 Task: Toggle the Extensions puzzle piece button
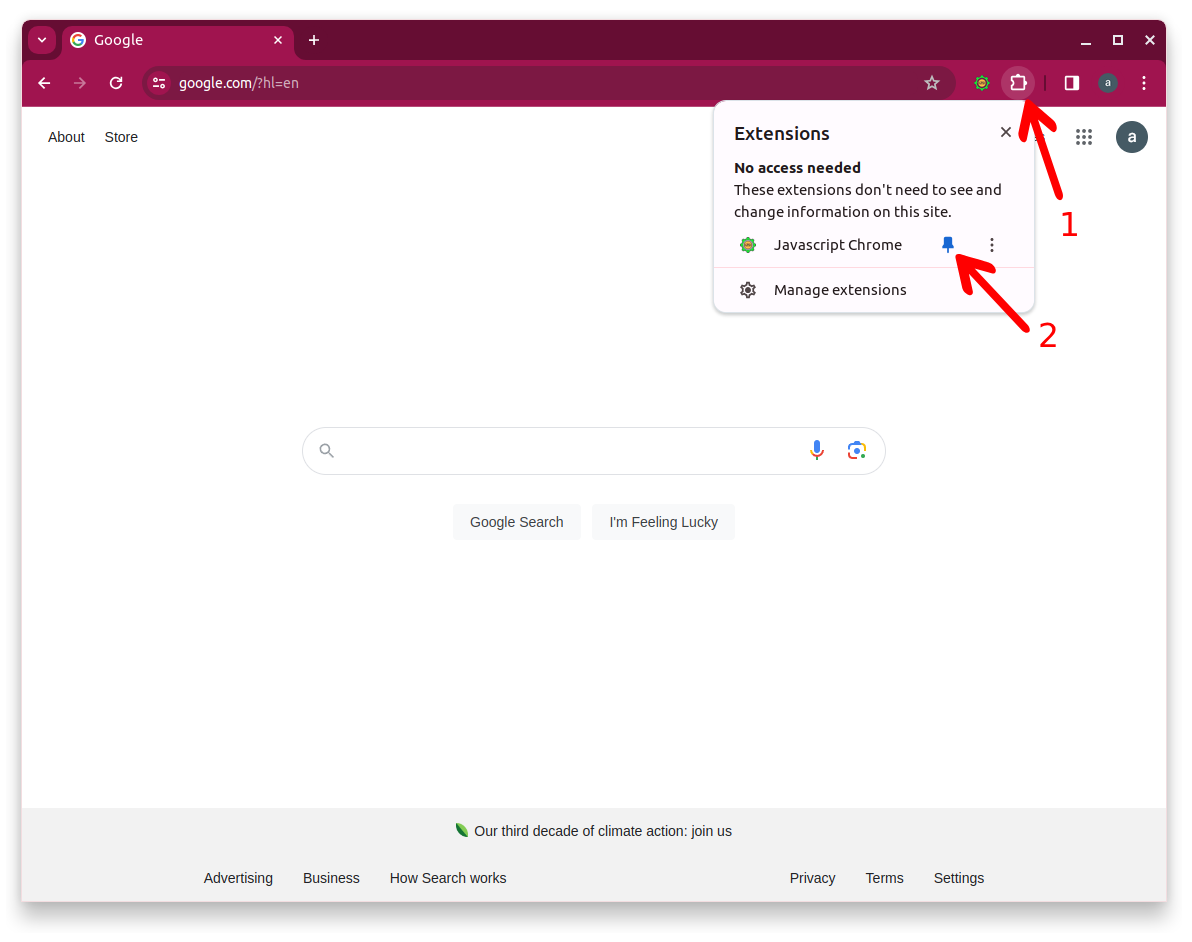click(1018, 83)
